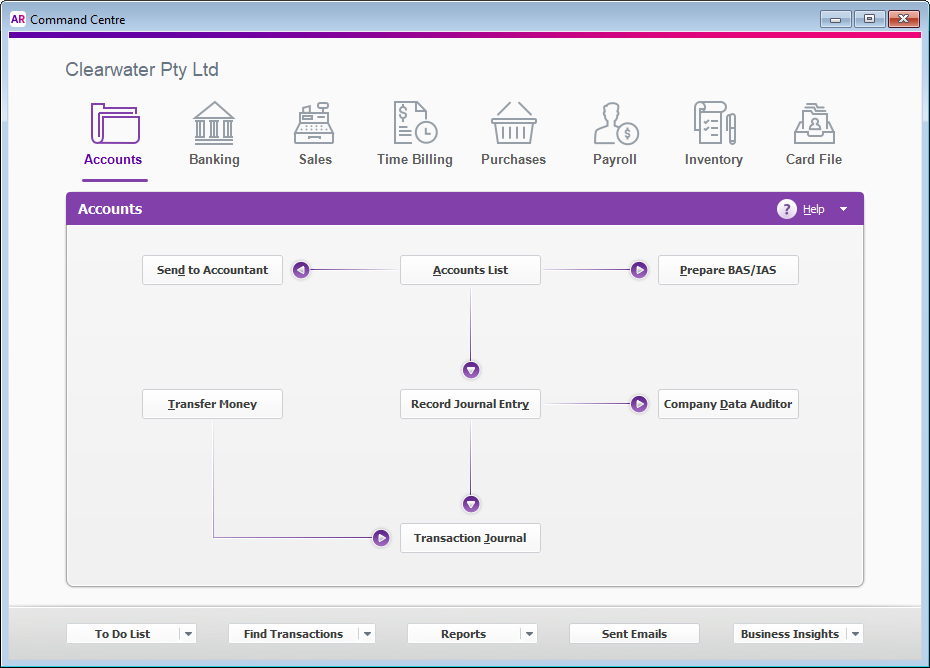Open the Transfer Money window
The width and height of the screenshot is (930, 668).
(x=212, y=404)
